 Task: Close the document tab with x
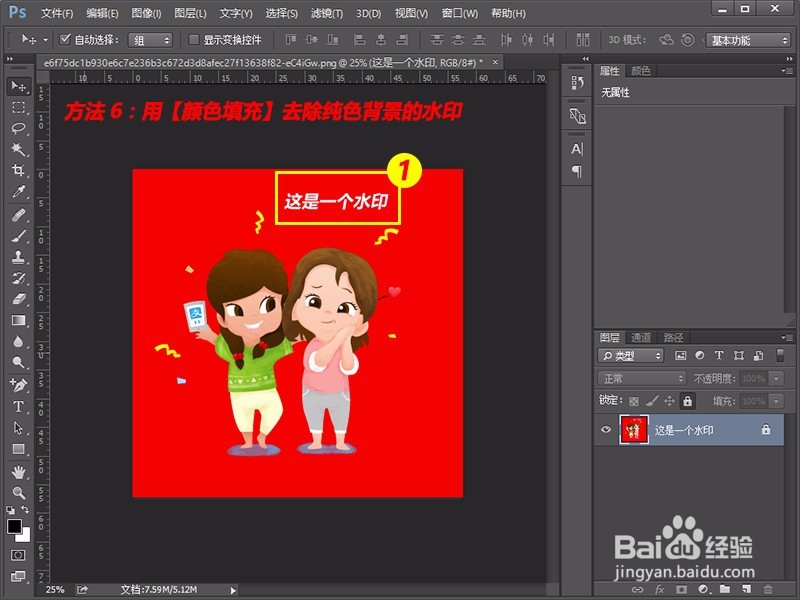pyautogui.click(x=495, y=62)
